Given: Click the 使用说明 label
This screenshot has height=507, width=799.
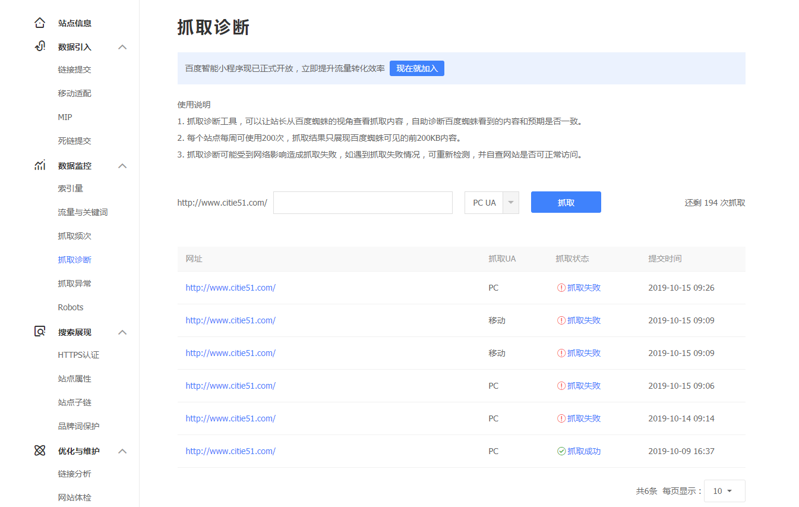Looking at the screenshot, I should [x=194, y=104].
